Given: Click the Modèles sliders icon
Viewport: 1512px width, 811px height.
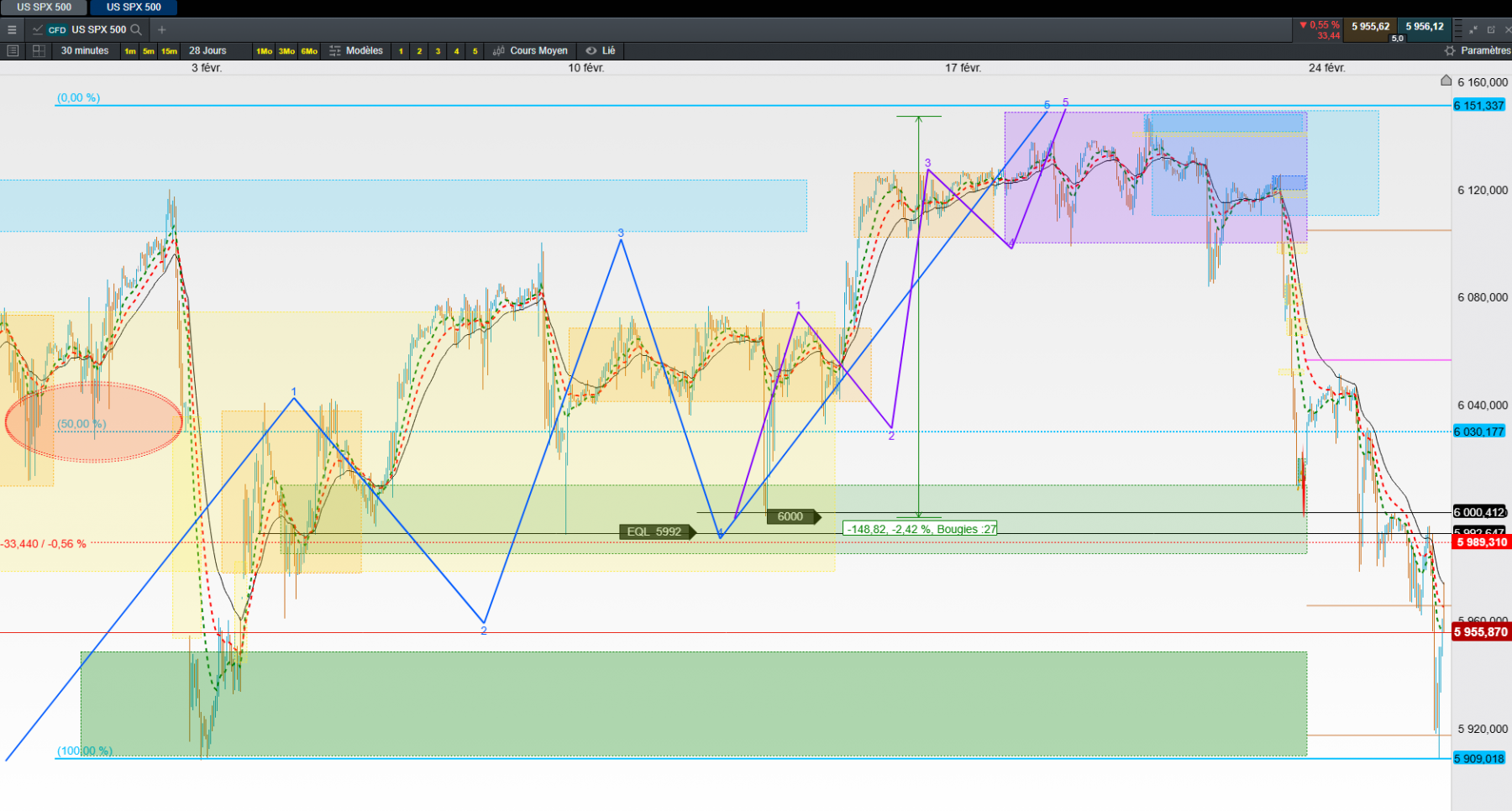Looking at the screenshot, I should click(x=335, y=50).
